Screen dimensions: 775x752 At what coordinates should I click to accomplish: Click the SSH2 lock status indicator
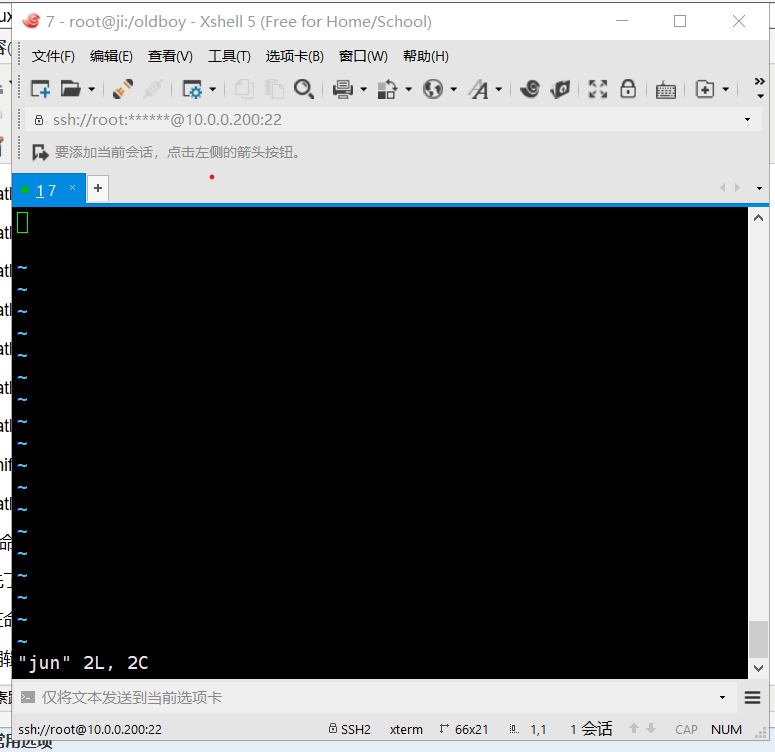[x=349, y=729]
